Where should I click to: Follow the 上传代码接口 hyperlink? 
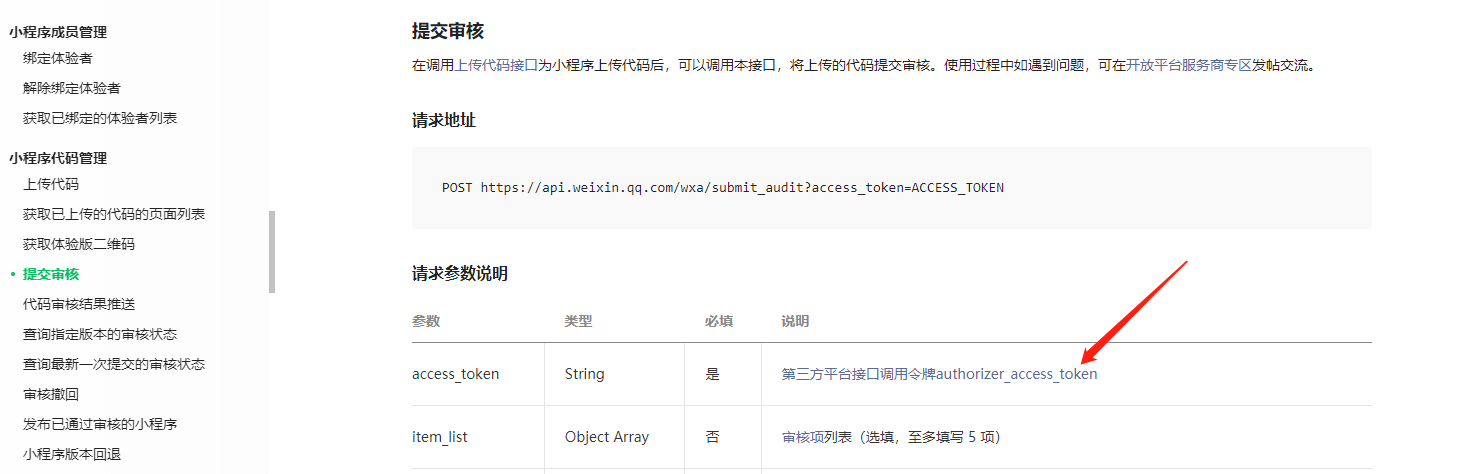496,66
